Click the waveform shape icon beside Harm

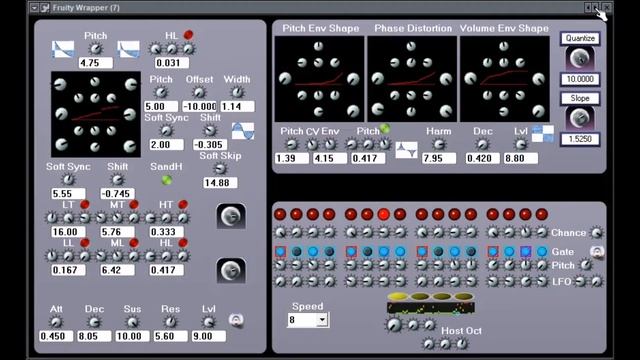click(x=407, y=150)
